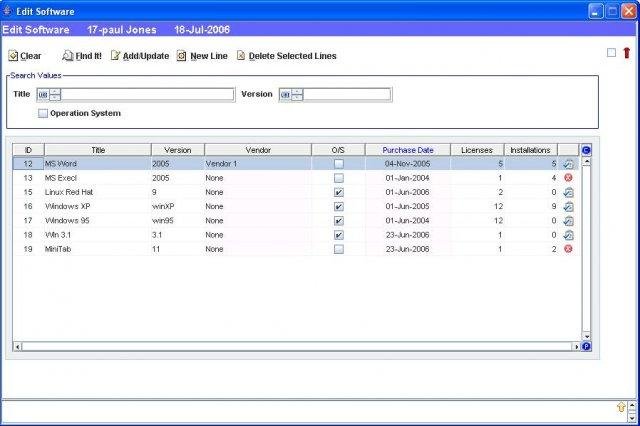Click ID cell 19
Screen dimensions: 640x426
[x=28, y=249]
